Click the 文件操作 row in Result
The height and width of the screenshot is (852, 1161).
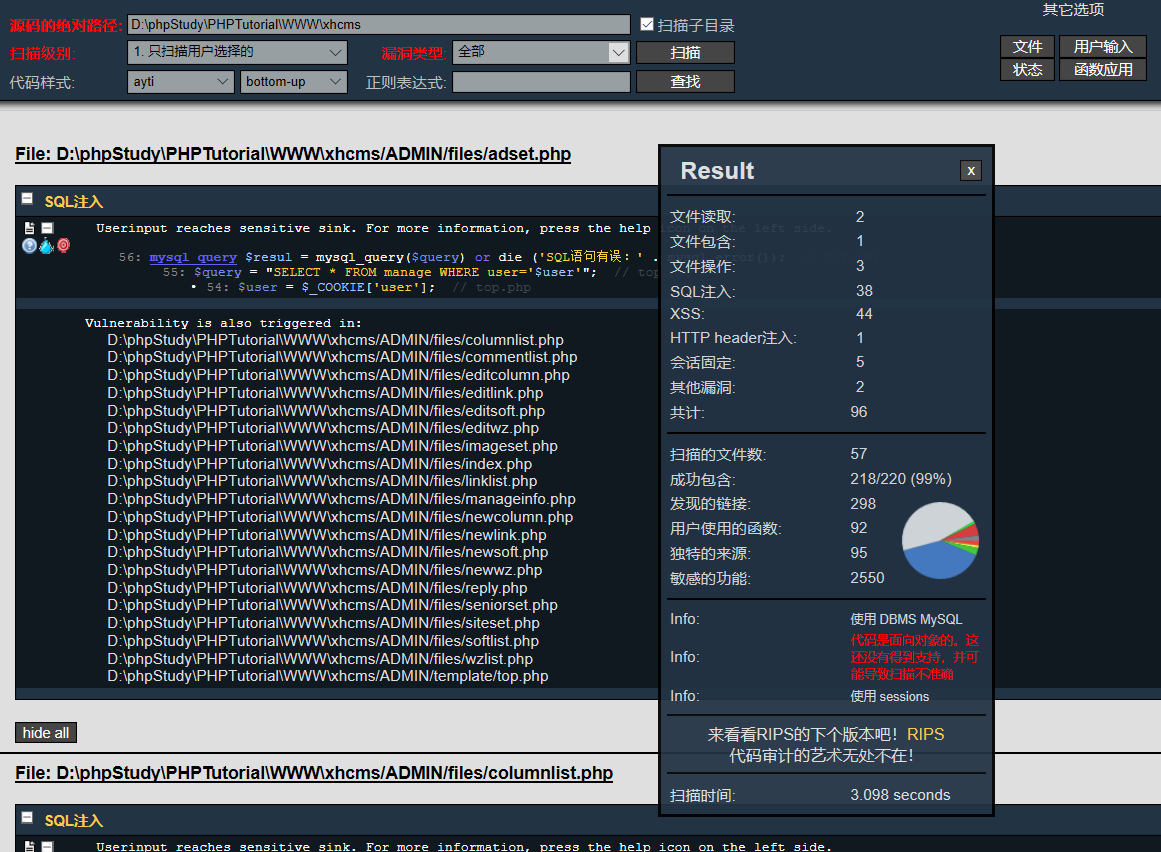[x=826, y=266]
